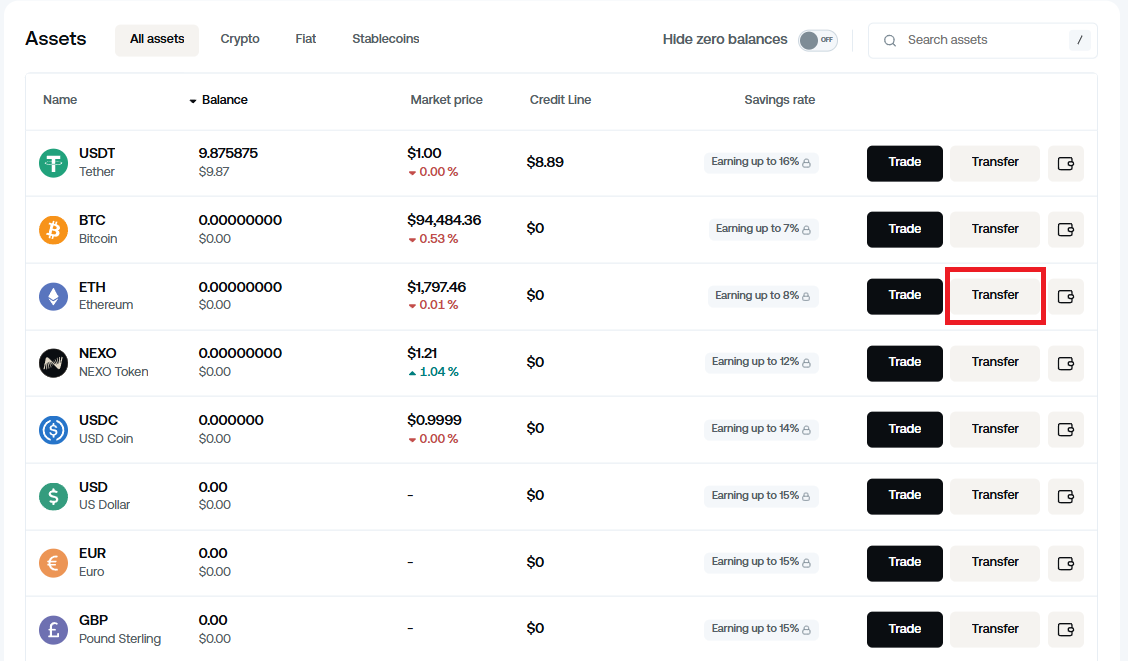1128x661 pixels.
Task: Click the NEXO price change 1.04 %
Action: 433,372
